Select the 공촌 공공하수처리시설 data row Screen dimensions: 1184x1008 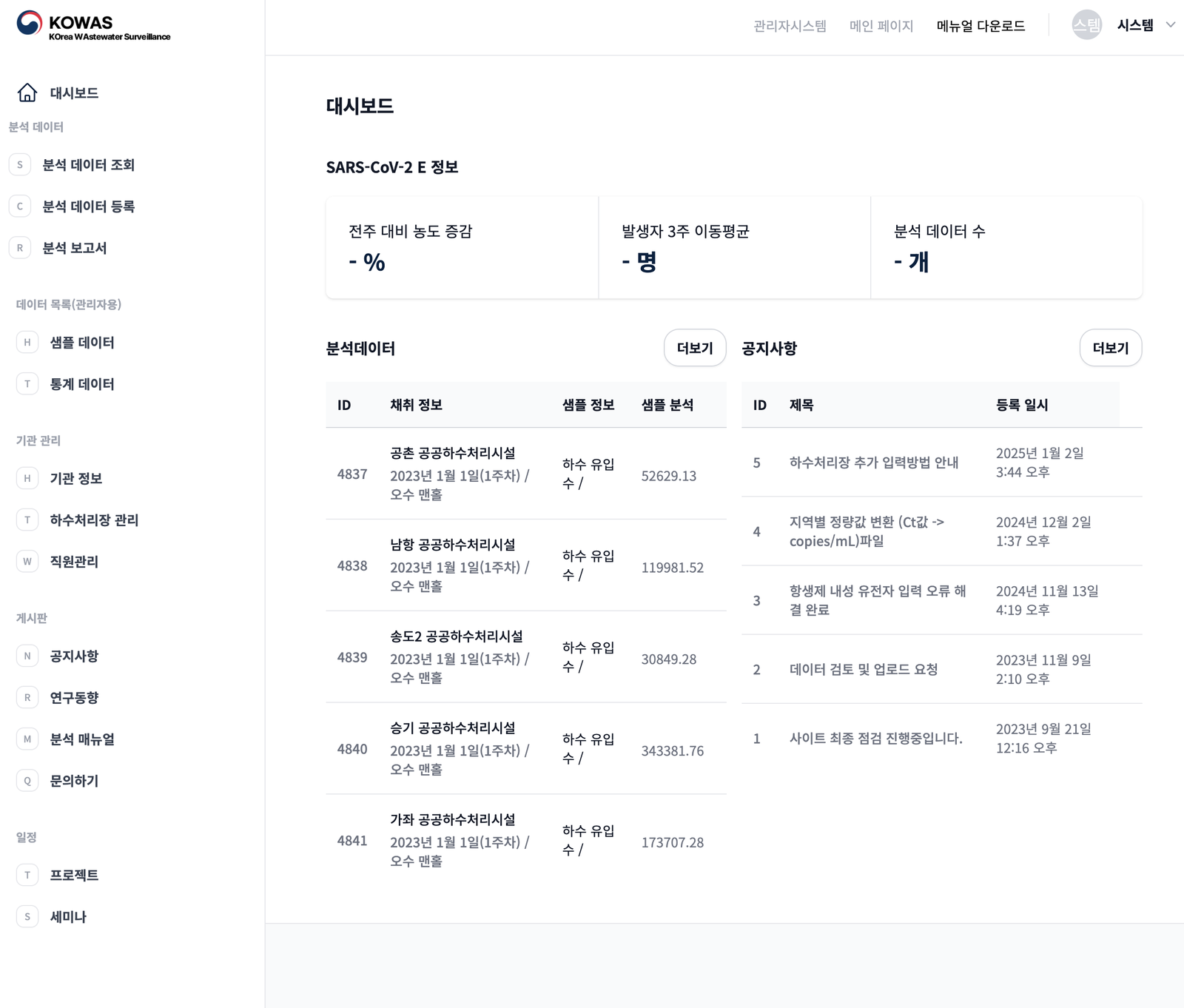coord(526,474)
